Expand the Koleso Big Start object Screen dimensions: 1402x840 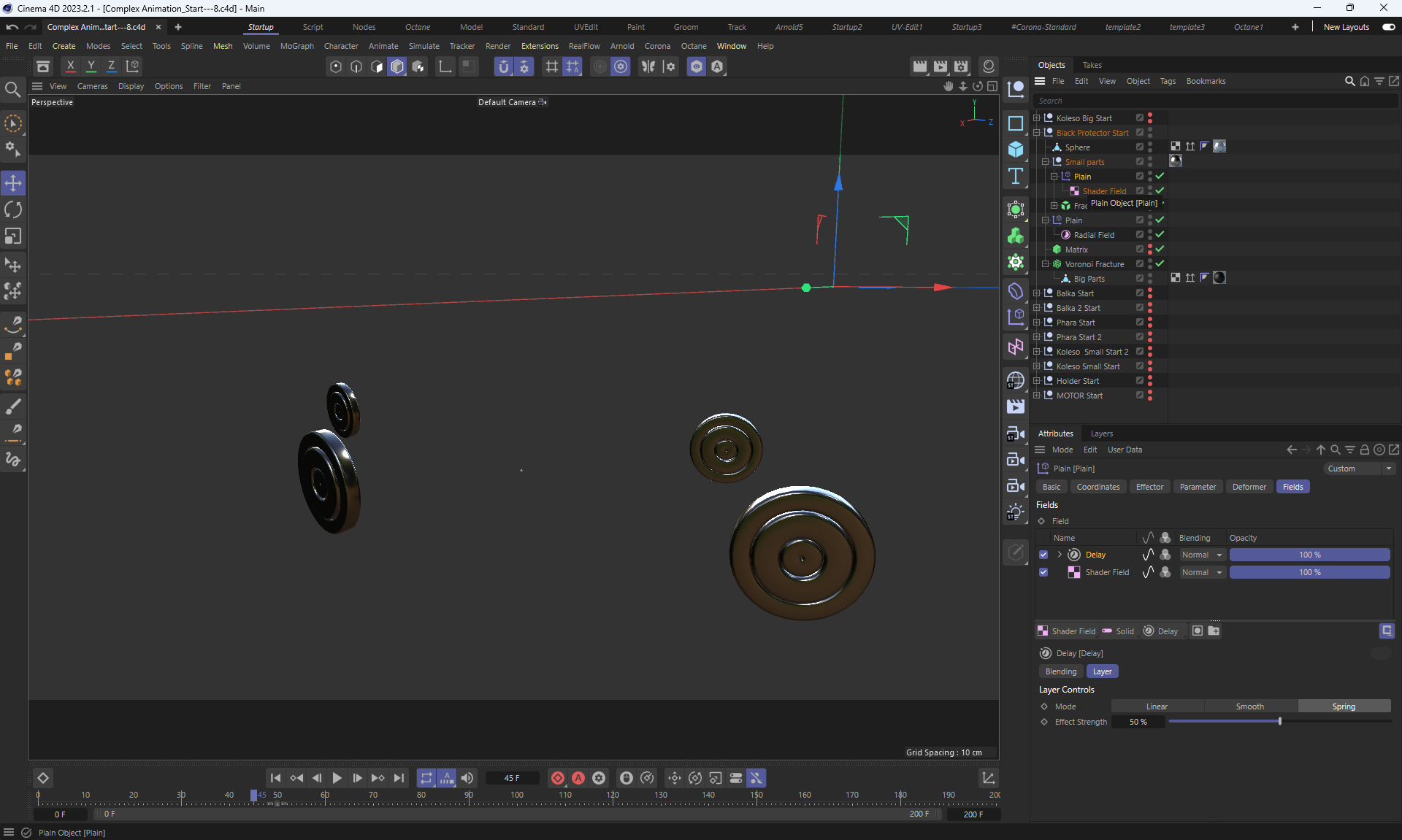point(1036,118)
